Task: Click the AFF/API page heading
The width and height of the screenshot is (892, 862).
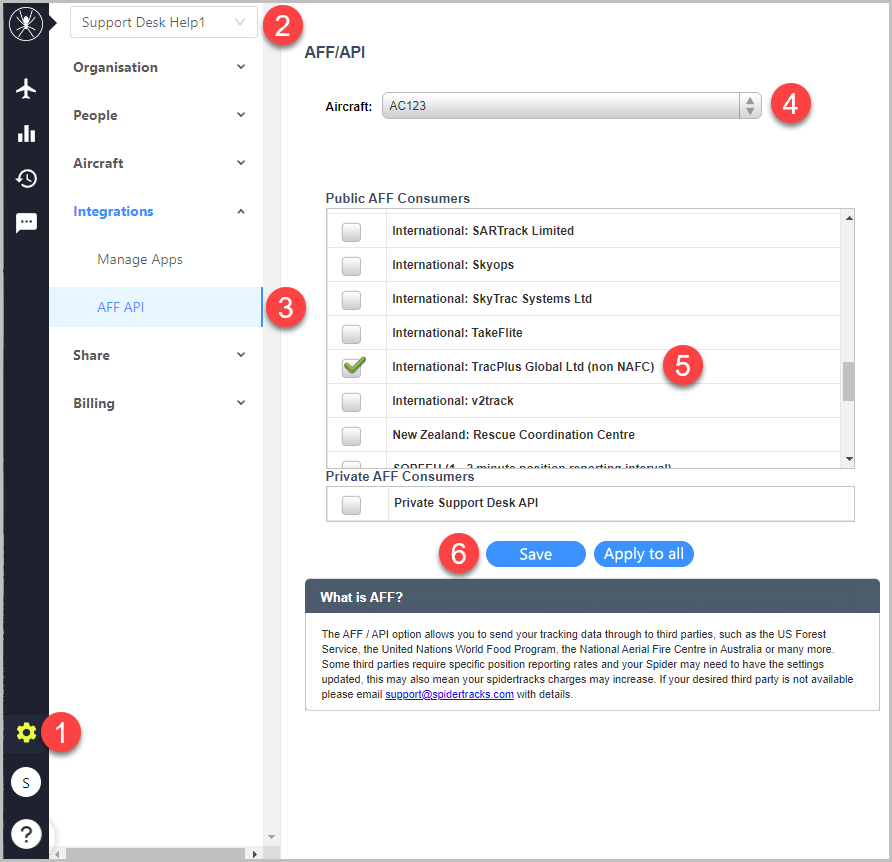Action: [334, 52]
